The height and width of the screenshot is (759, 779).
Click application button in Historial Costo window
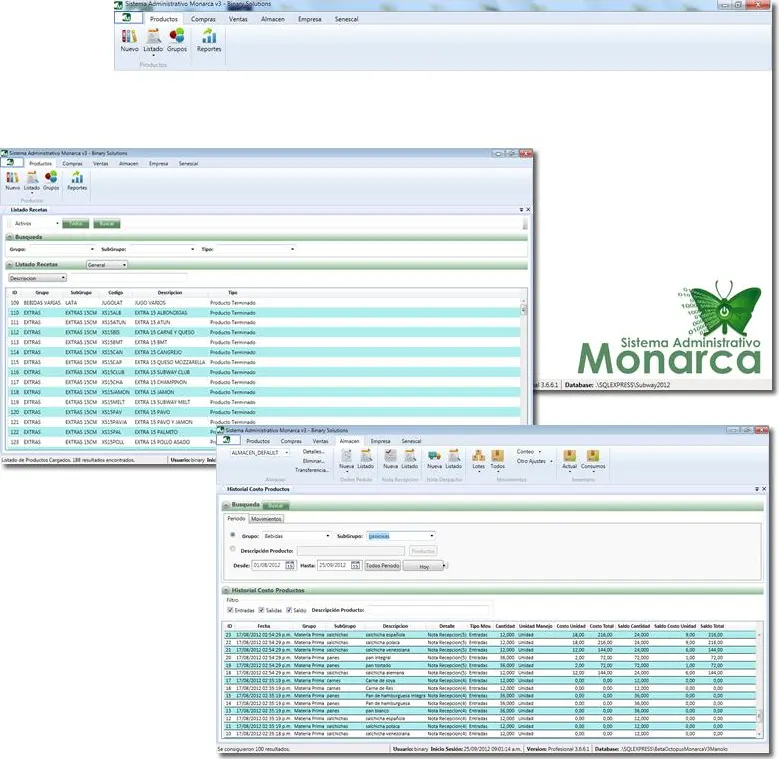[229, 441]
